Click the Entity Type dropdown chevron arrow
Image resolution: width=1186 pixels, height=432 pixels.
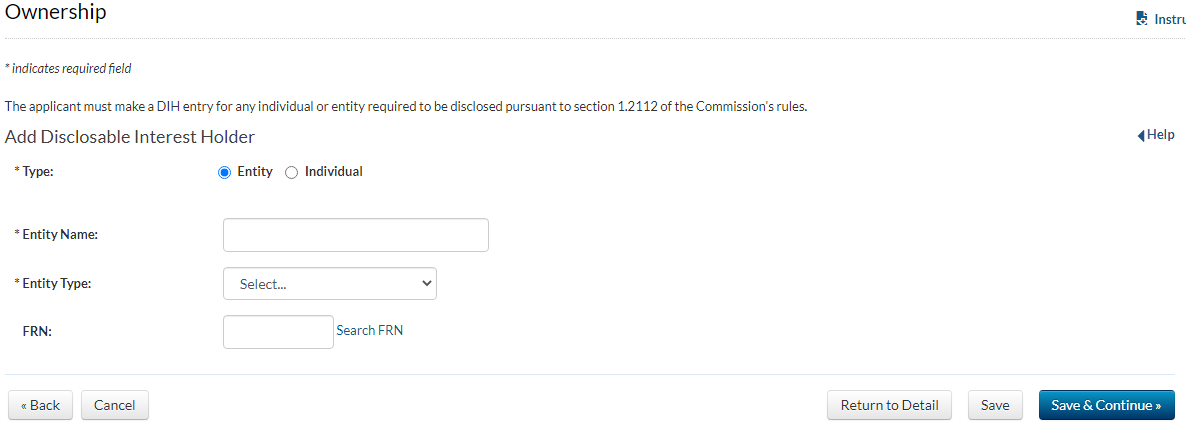coord(427,284)
